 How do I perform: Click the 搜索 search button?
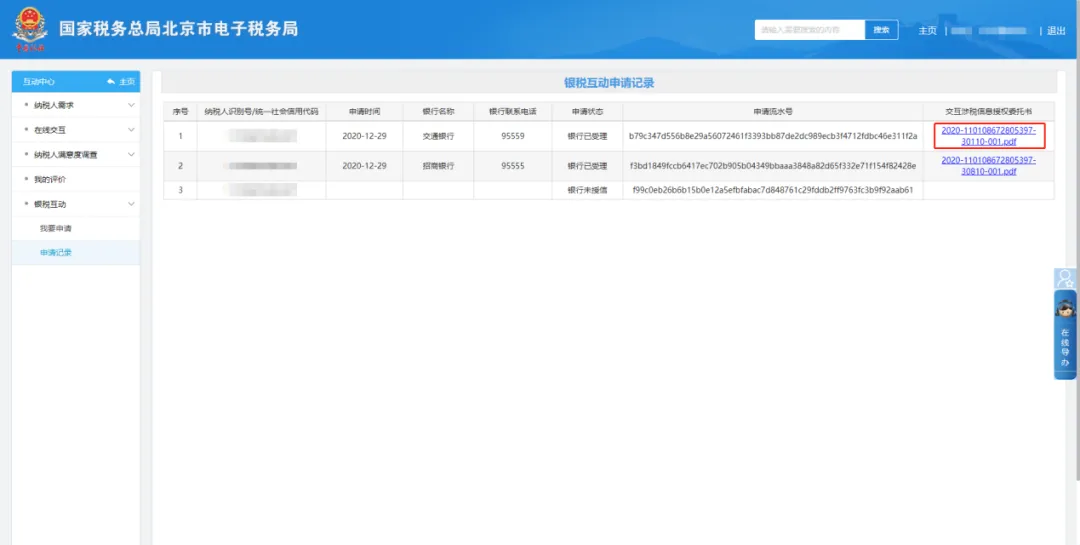[882, 30]
